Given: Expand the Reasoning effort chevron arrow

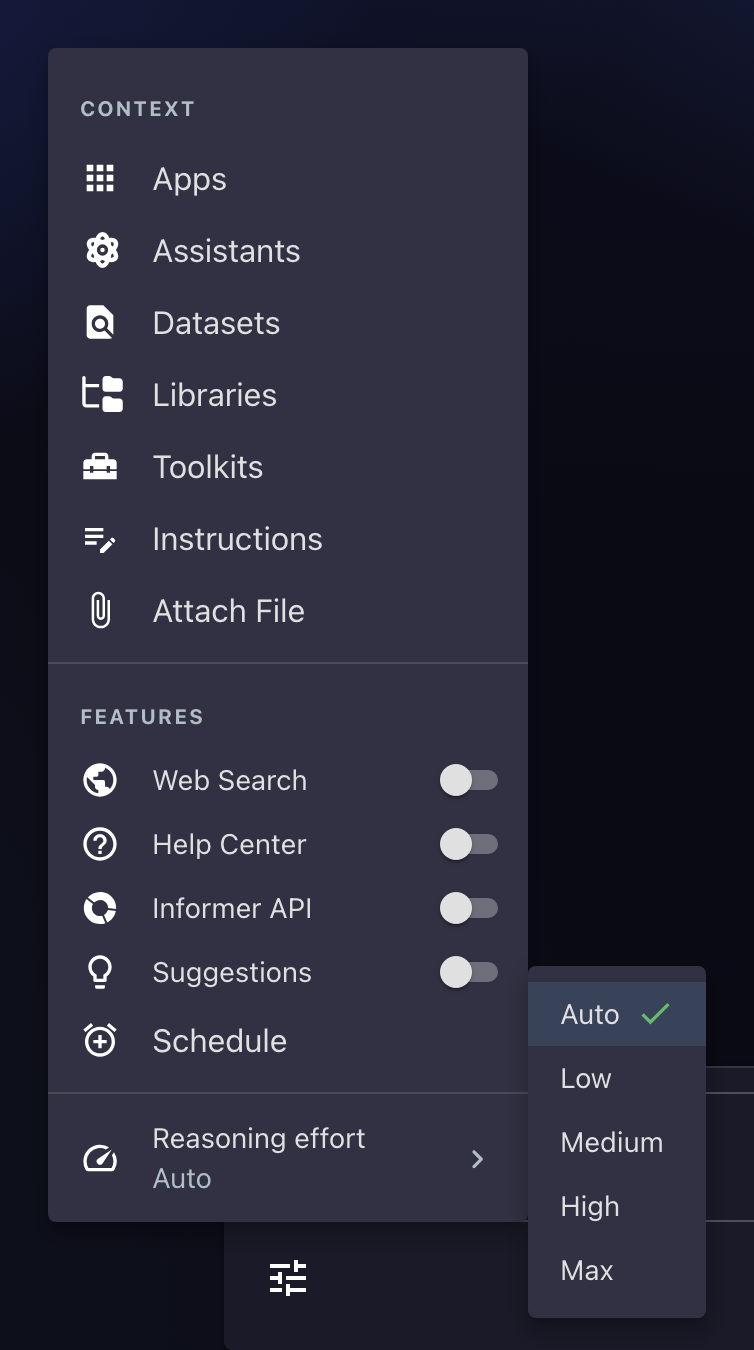Looking at the screenshot, I should (x=478, y=1159).
